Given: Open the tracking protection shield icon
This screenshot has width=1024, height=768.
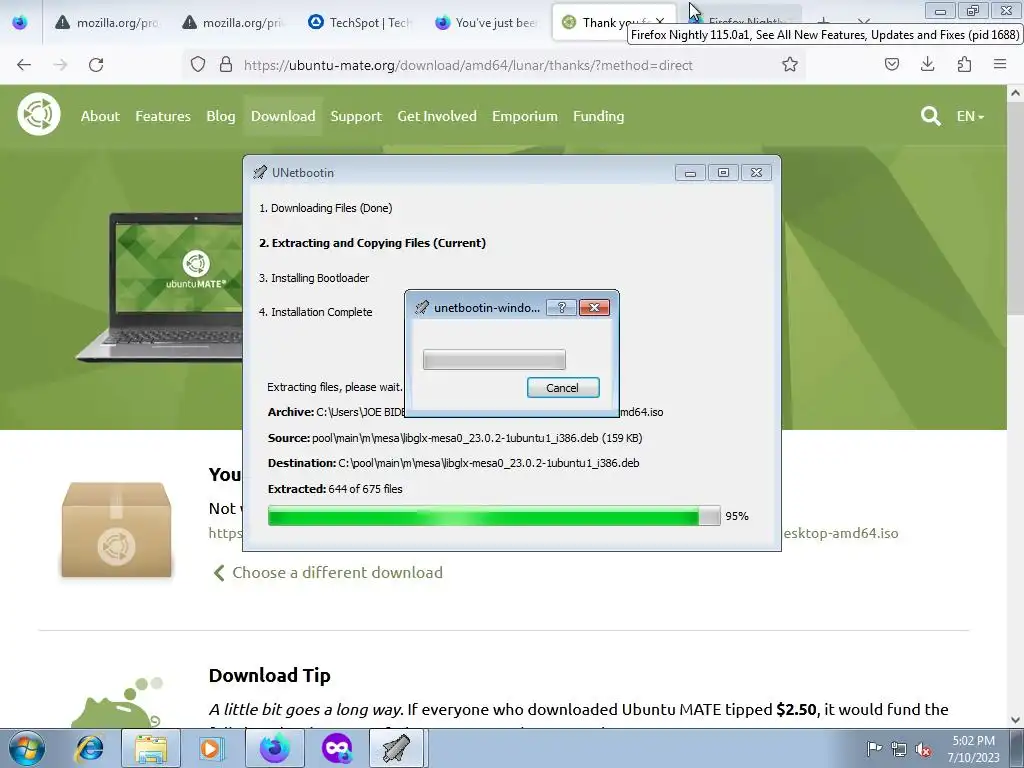Looking at the screenshot, I should coord(198,65).
